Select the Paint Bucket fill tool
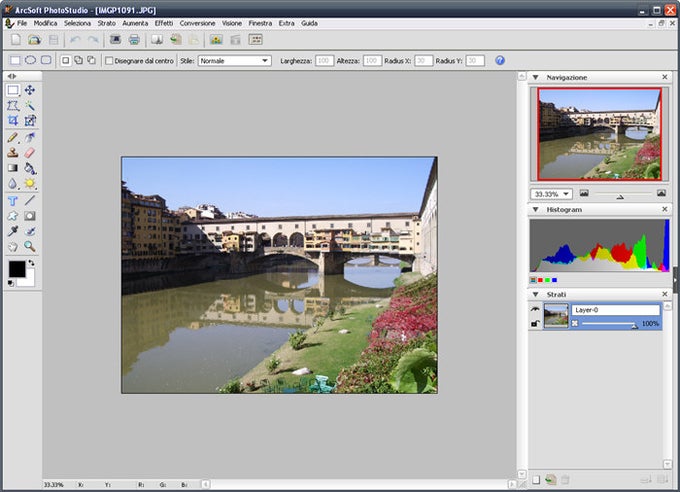The height and width of the screenshot is (492, 680). tap(29, 168)
